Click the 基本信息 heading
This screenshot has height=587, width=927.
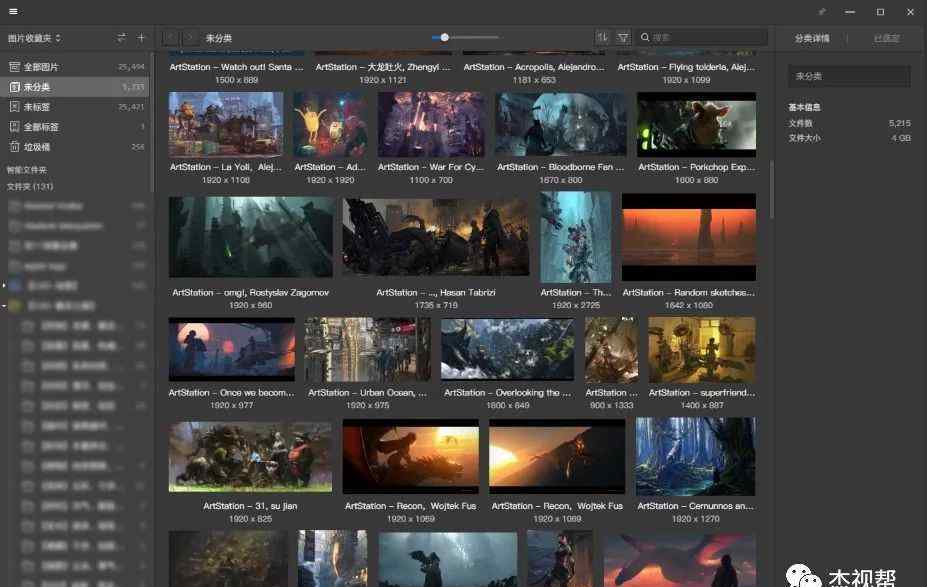[x=804, y=107]
